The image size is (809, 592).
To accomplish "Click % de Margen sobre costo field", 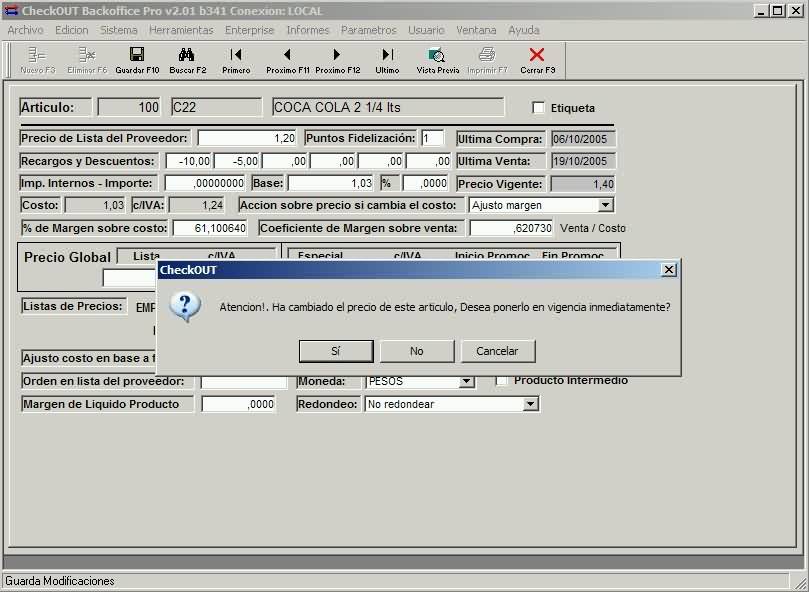I will [210, 228].
